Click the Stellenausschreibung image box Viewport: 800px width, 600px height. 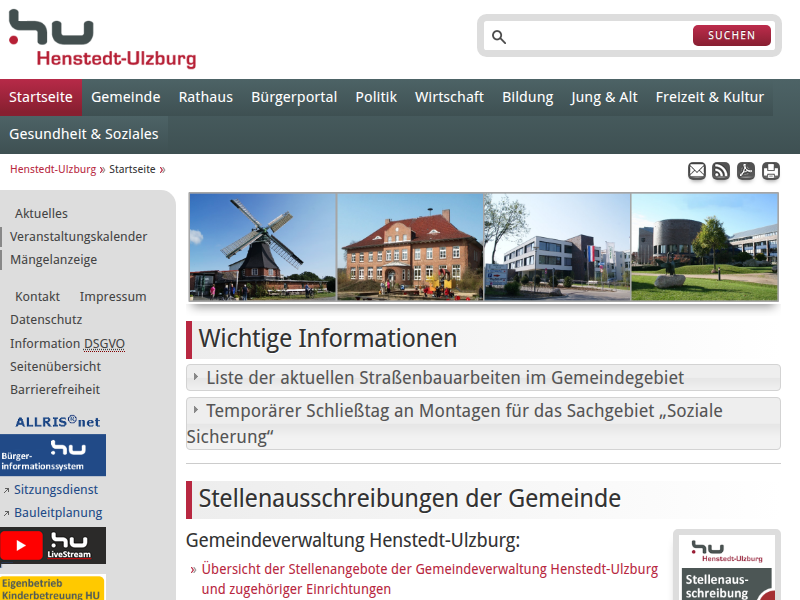pos(727,567)
